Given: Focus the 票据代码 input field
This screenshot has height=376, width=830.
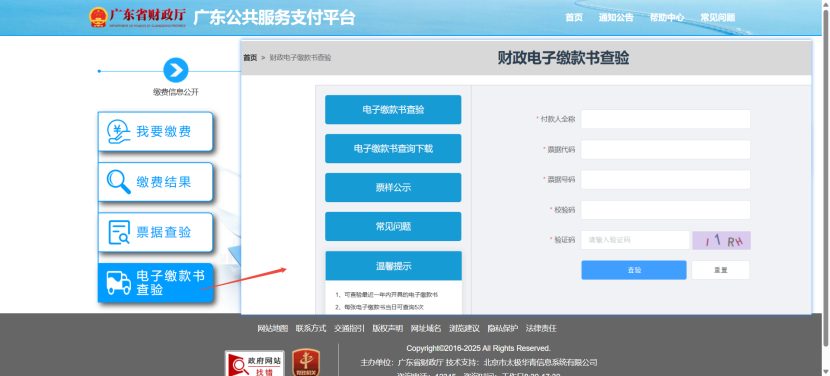Looking at the screenshot, I should coord(665,149).
